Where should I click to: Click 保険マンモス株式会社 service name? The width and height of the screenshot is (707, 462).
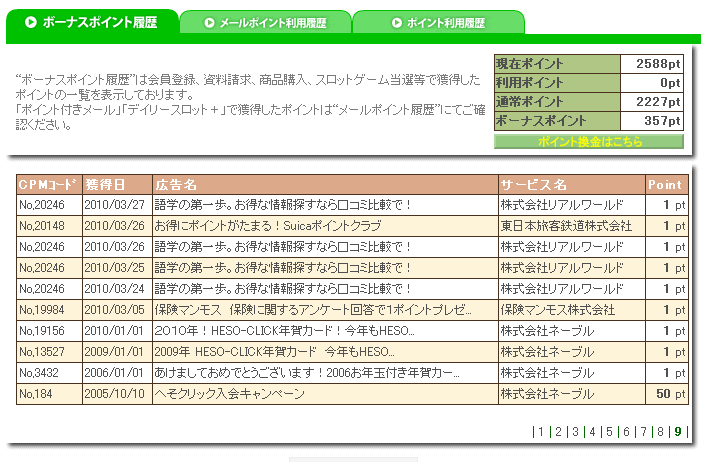click(558, 310)
